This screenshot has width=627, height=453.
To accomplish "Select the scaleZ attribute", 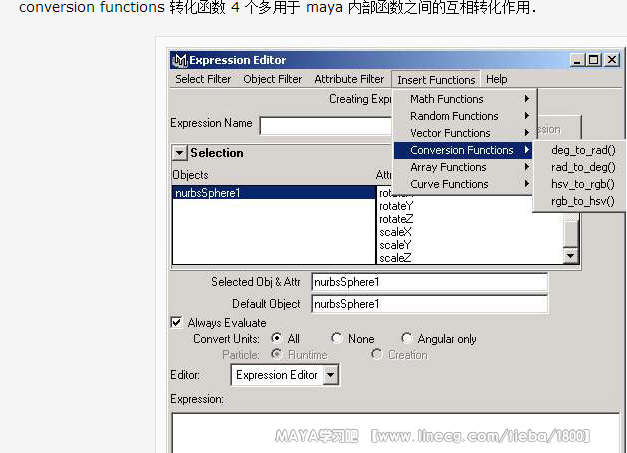I will [395, 258].
